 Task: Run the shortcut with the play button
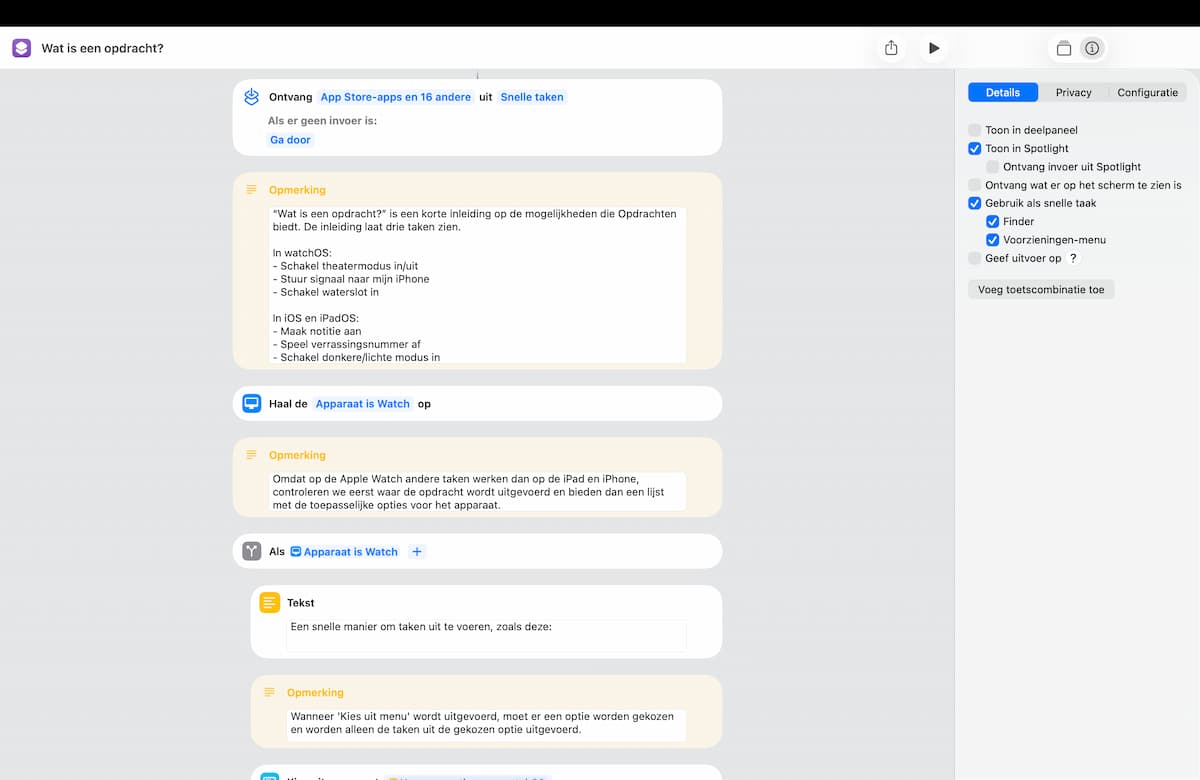[x=934, y=48]
